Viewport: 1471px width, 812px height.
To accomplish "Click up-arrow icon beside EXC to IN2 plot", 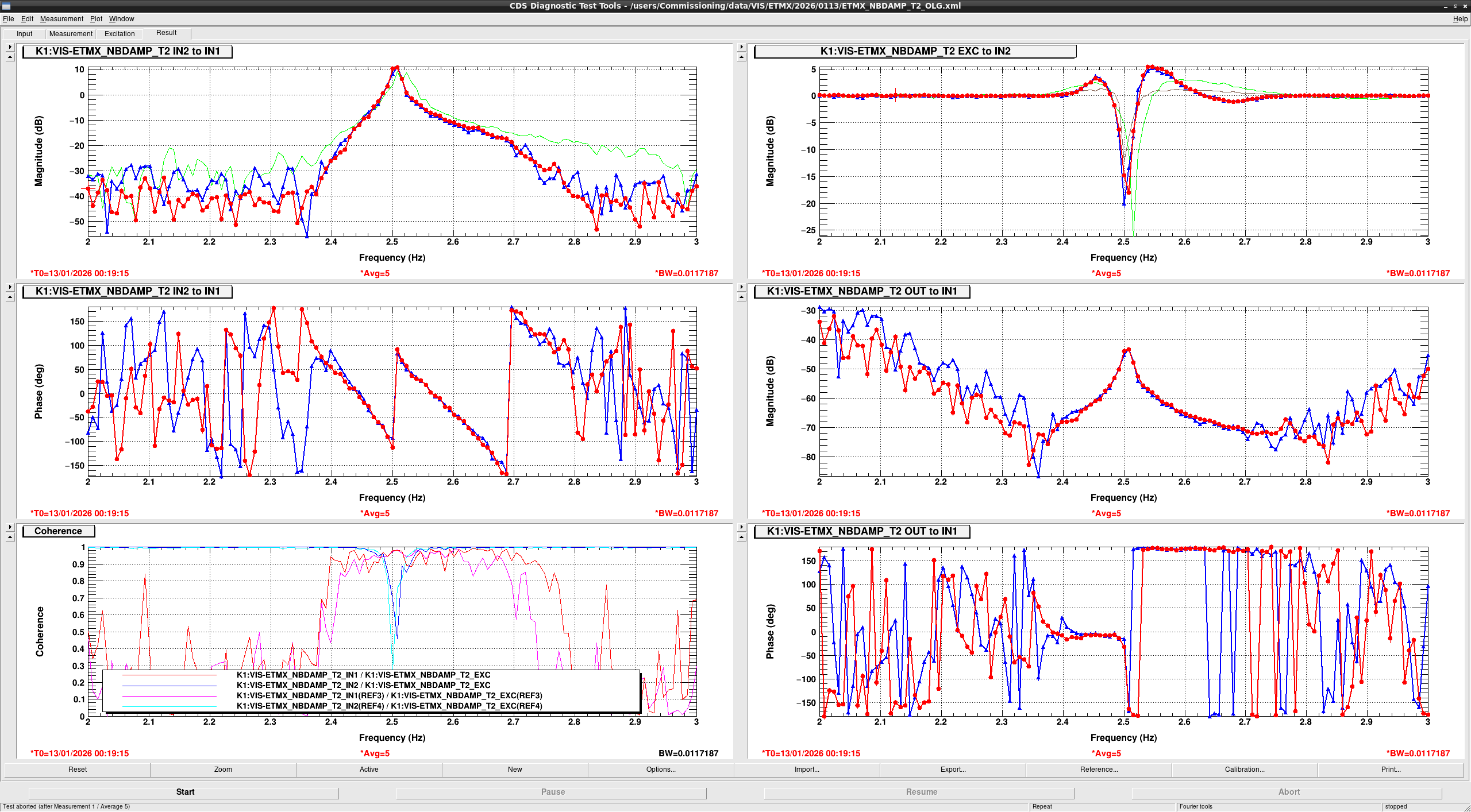I will (741, 57).
